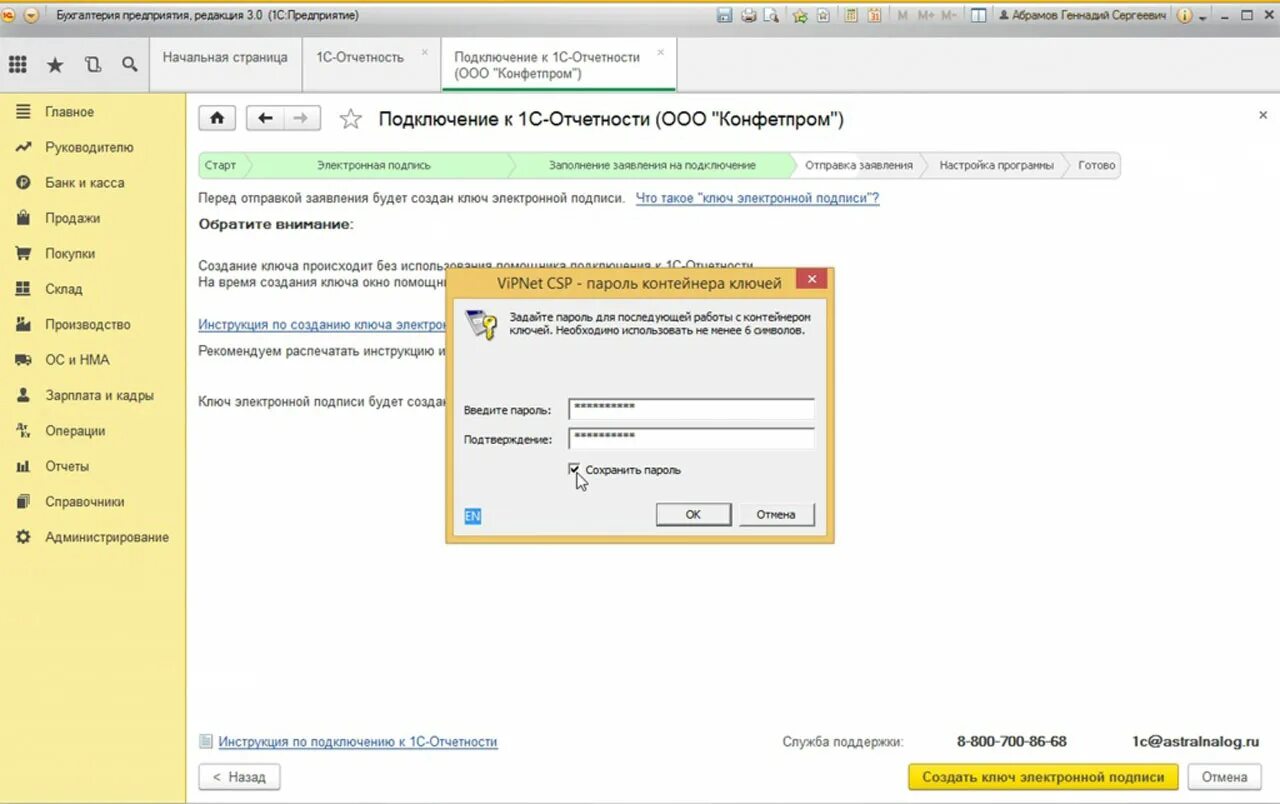Click the Save diskette icon in title bar
This screenshot has height=804, width=1280.
click(726, 15)
